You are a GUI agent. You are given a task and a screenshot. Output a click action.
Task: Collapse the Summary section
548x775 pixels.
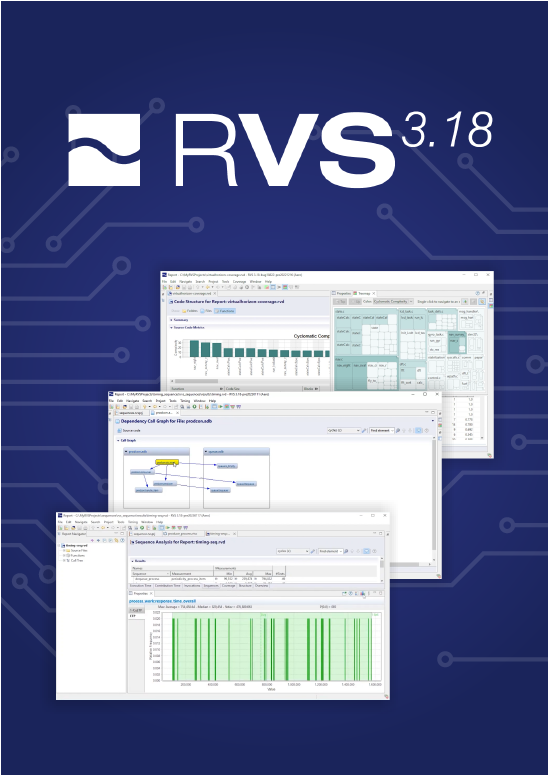(x=171, y=320)
